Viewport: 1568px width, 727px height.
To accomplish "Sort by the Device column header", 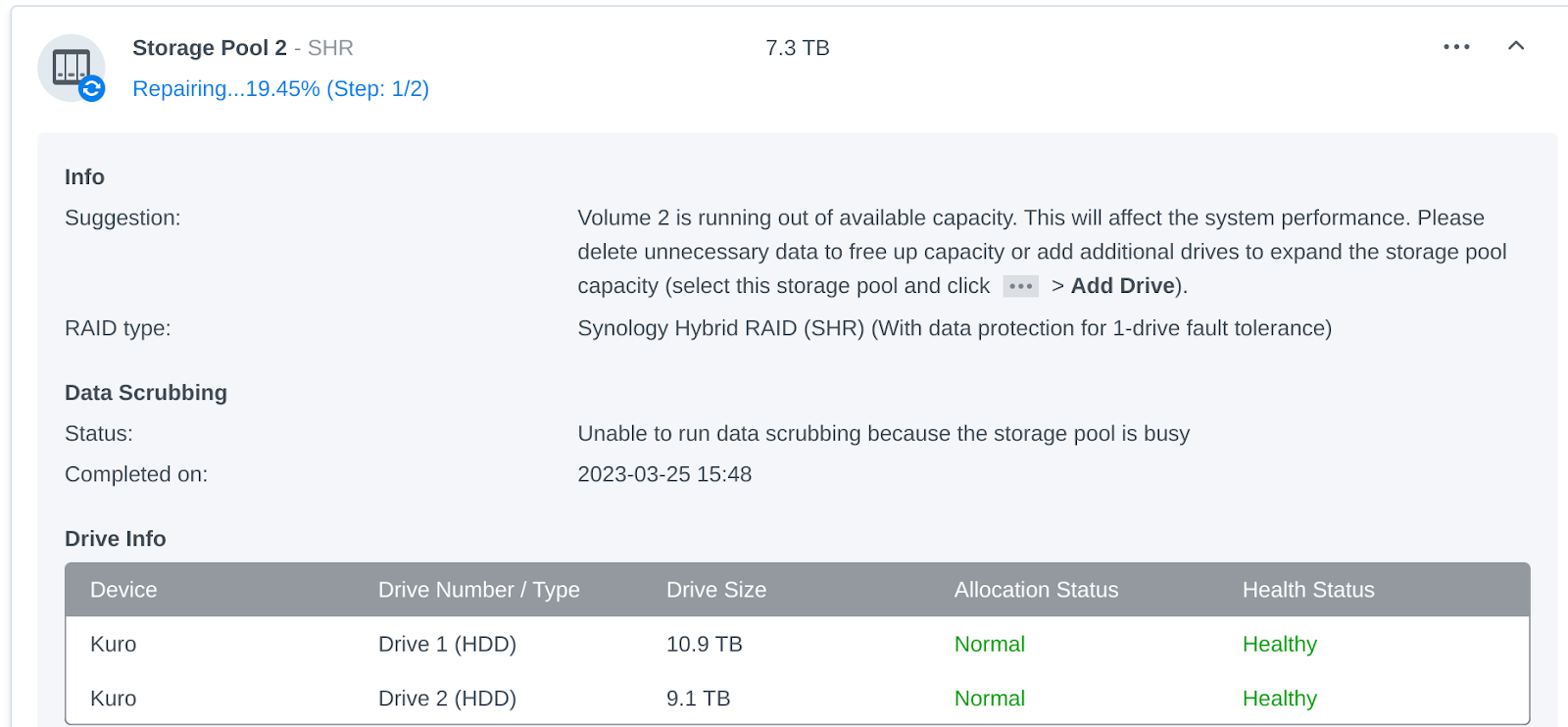I will (x=123, y=590).
